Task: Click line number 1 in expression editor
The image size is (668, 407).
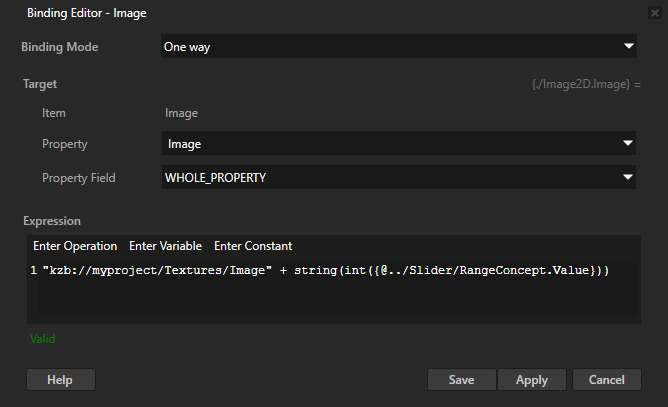Action: (x=34, y=271)
